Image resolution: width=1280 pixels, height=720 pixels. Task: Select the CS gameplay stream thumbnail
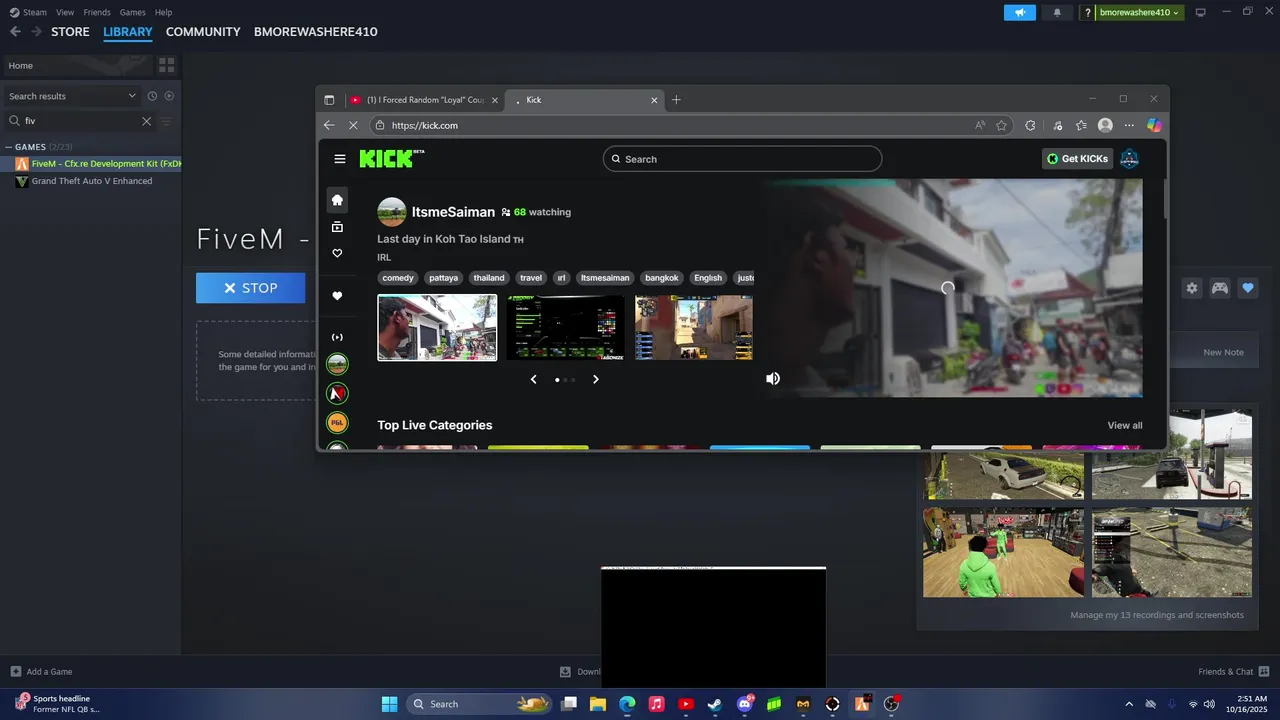[693, 327]
